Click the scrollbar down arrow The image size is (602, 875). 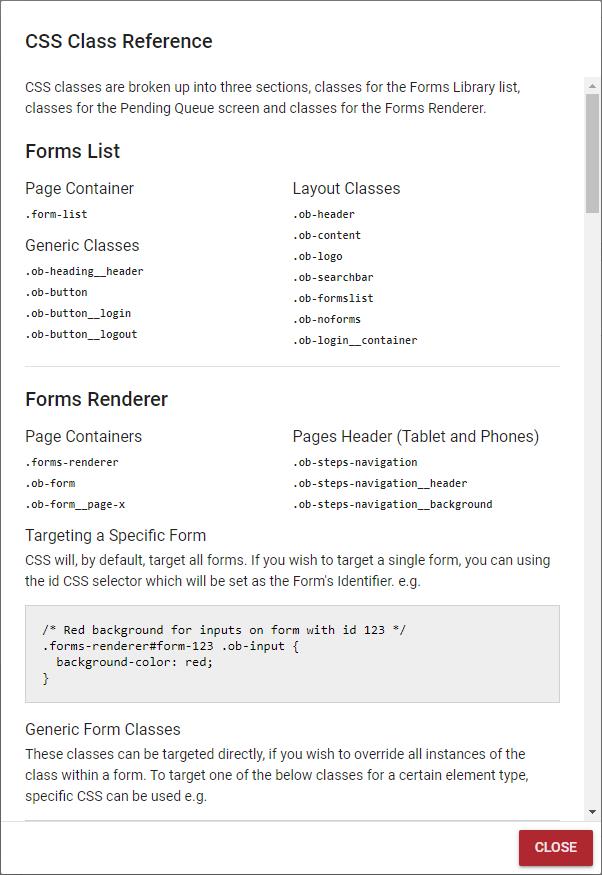click(592, 812)
